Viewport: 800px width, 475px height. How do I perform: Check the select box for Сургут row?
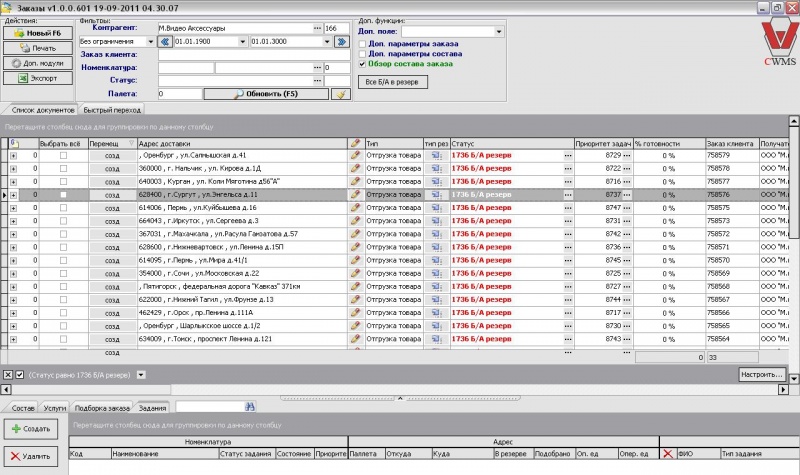tap(63, 194)
